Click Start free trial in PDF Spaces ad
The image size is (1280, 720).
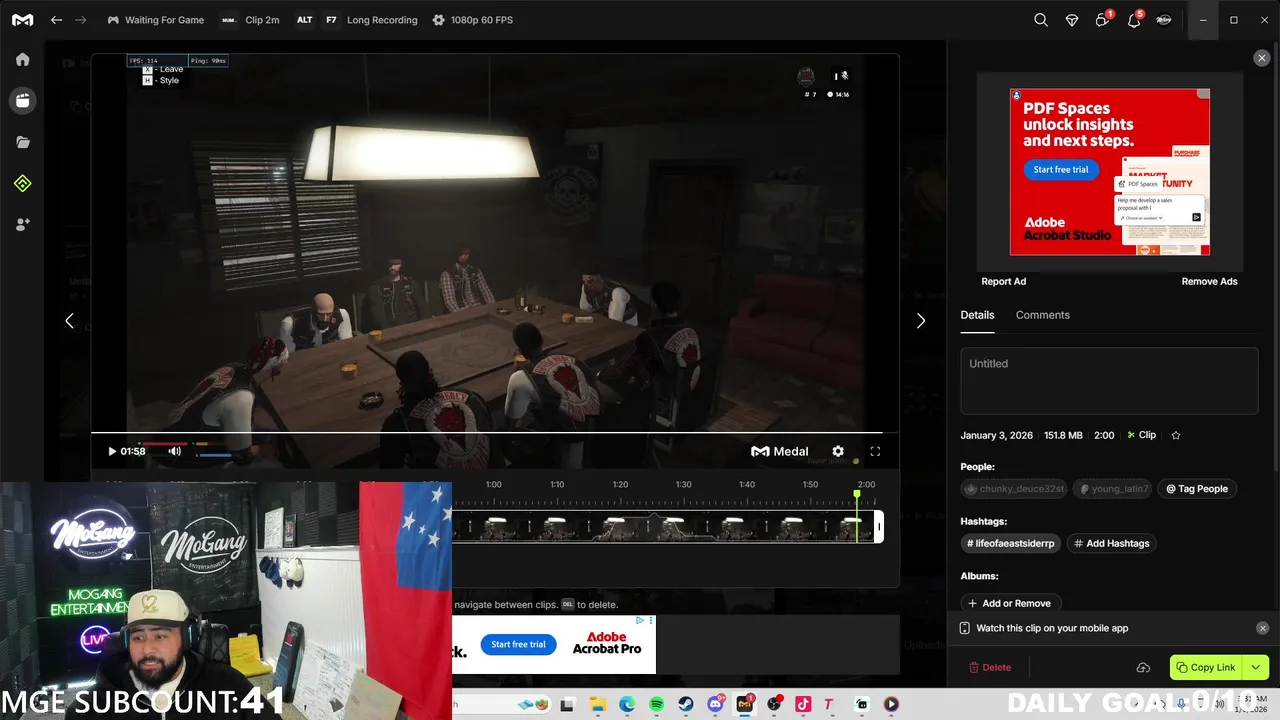pyautogui.click(x=1060, y=170)
